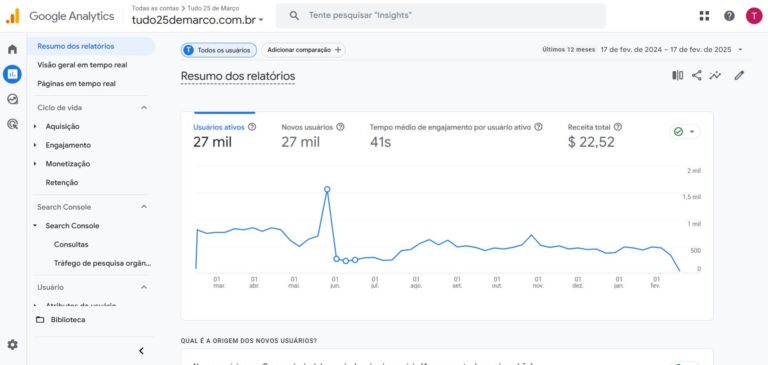Screen dimensions: 768x365
Task: Collapse the Ciclo de vida section
Action: pyautogui.click(x=144, y=108)
